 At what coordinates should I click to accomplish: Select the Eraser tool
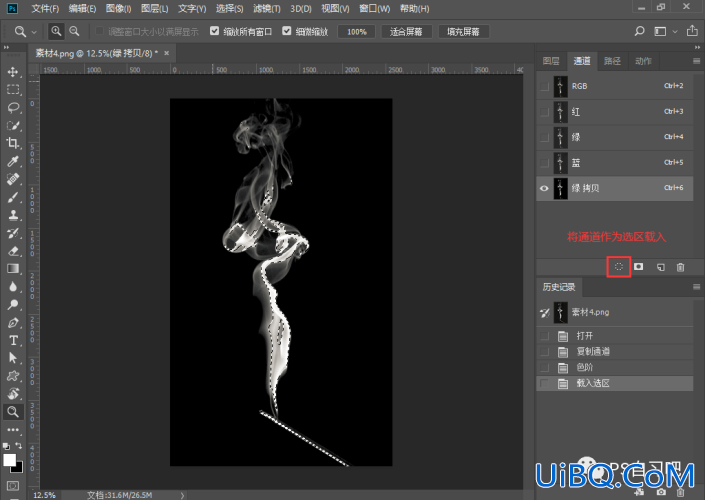pos(13,251)
